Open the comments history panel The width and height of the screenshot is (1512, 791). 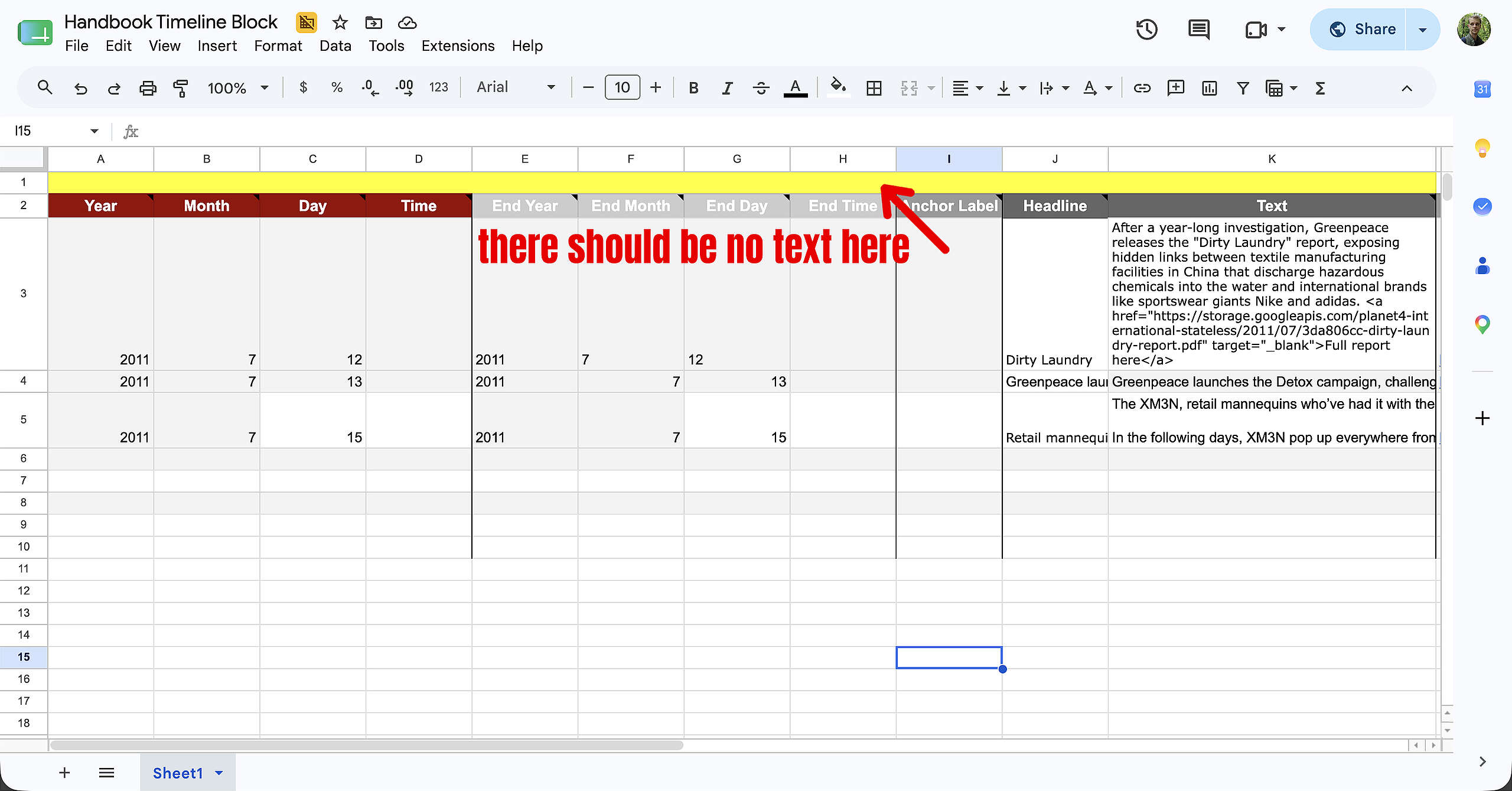(x=1198, y=30)
